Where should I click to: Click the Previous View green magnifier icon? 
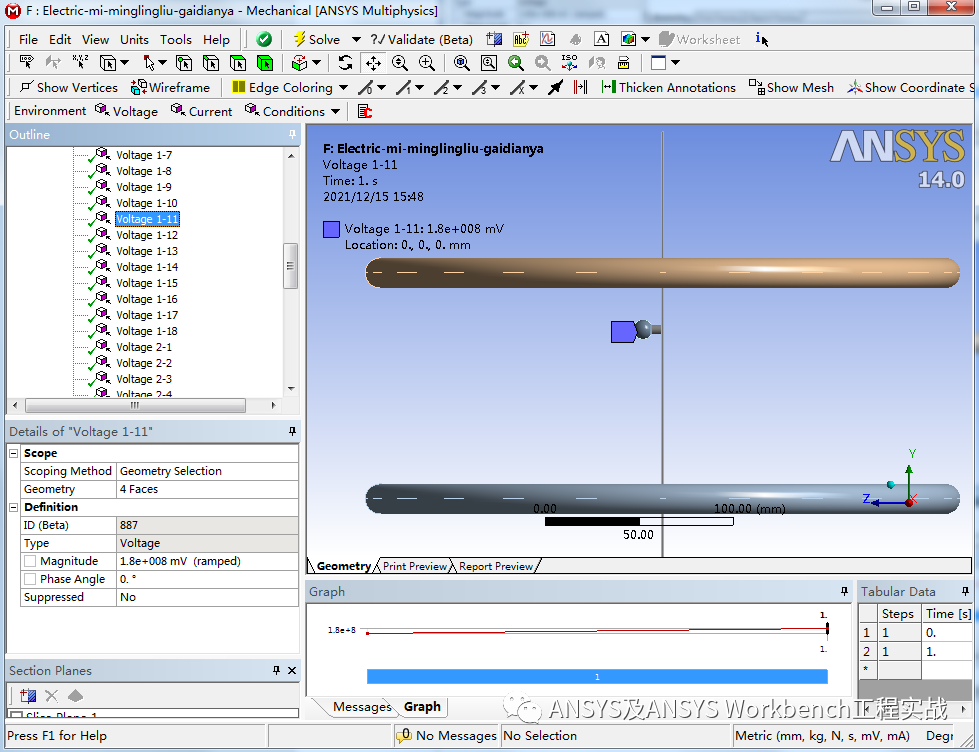pos(515,62)
